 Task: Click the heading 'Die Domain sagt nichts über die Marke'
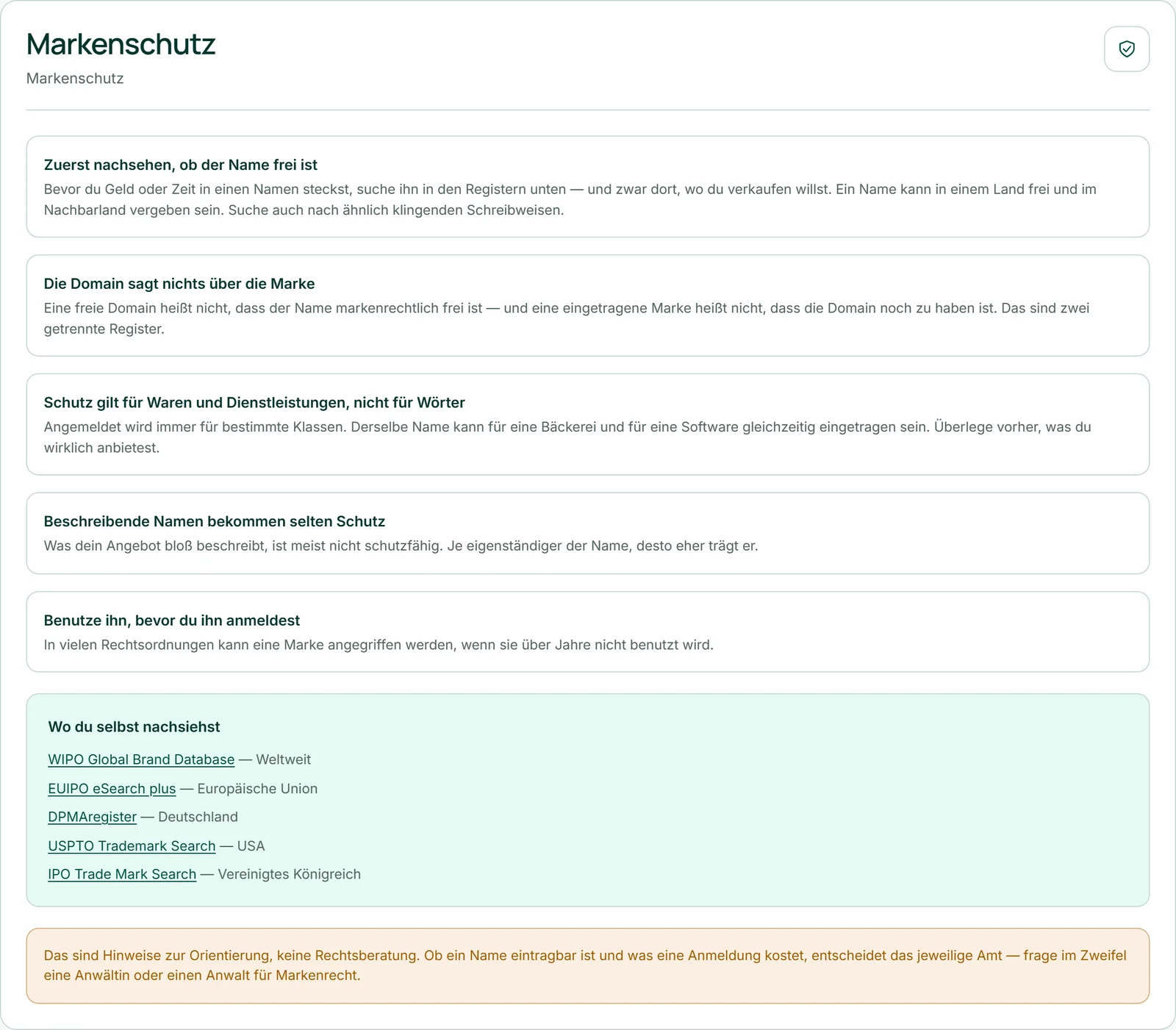tap(179, 284)
